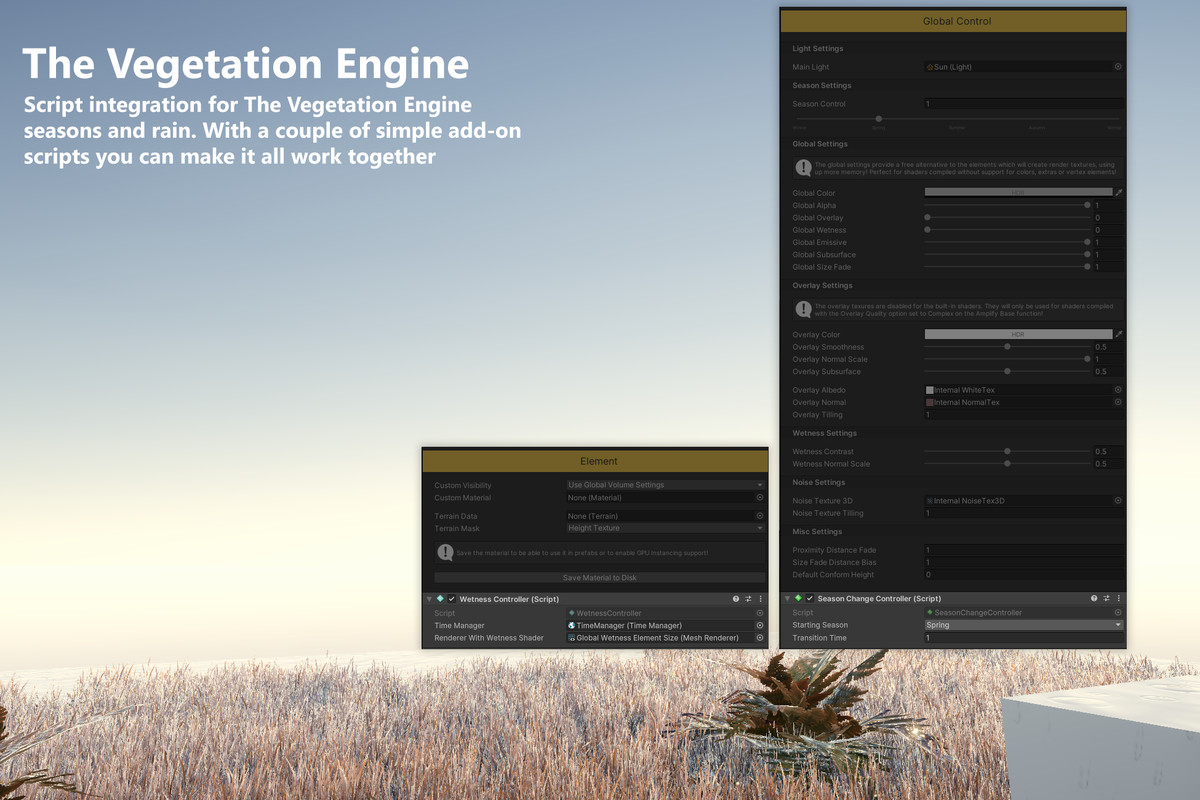The height and width of the screenshot is (800, 1200).
Task: Click the Global Overlay slider
Action: coord(1007,217)
